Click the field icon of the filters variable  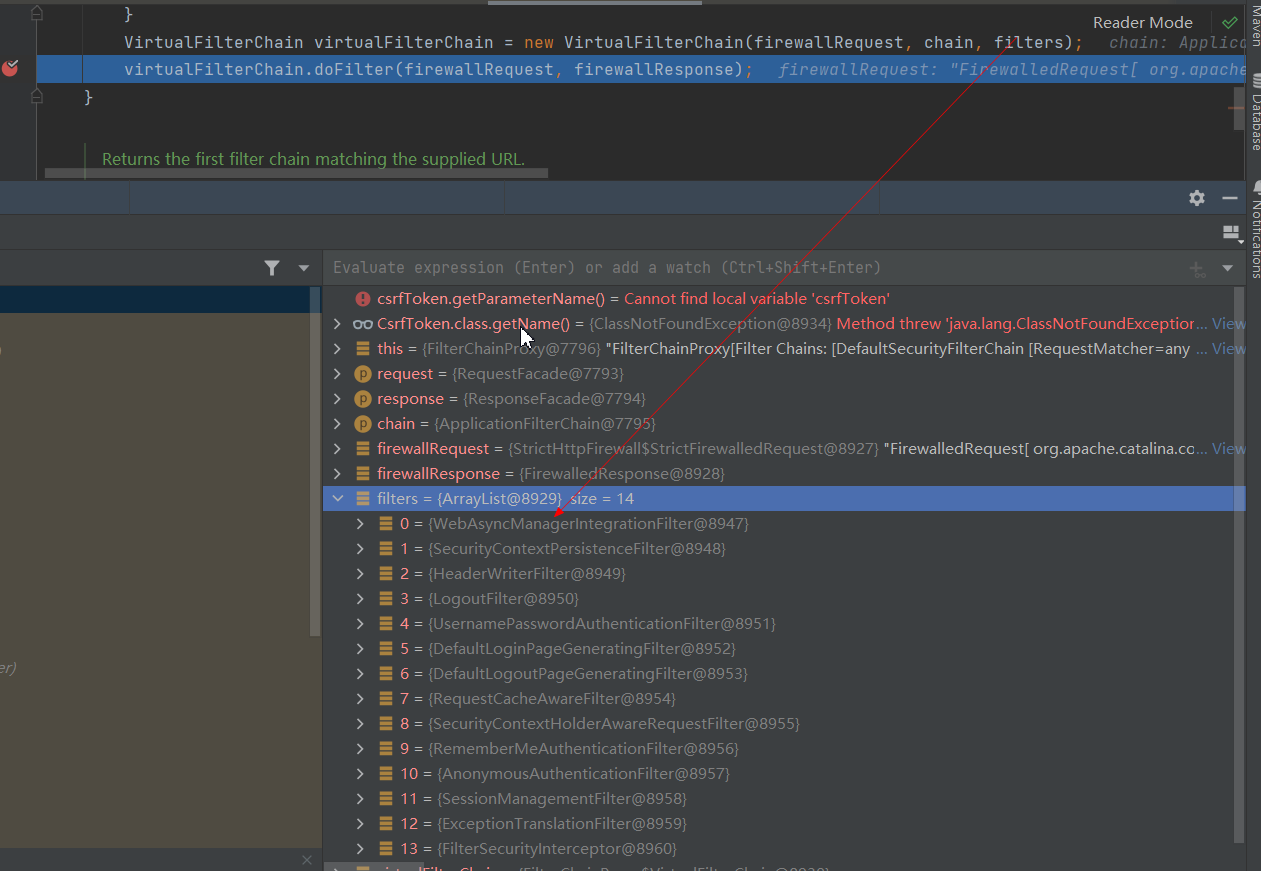click(363, 498)
